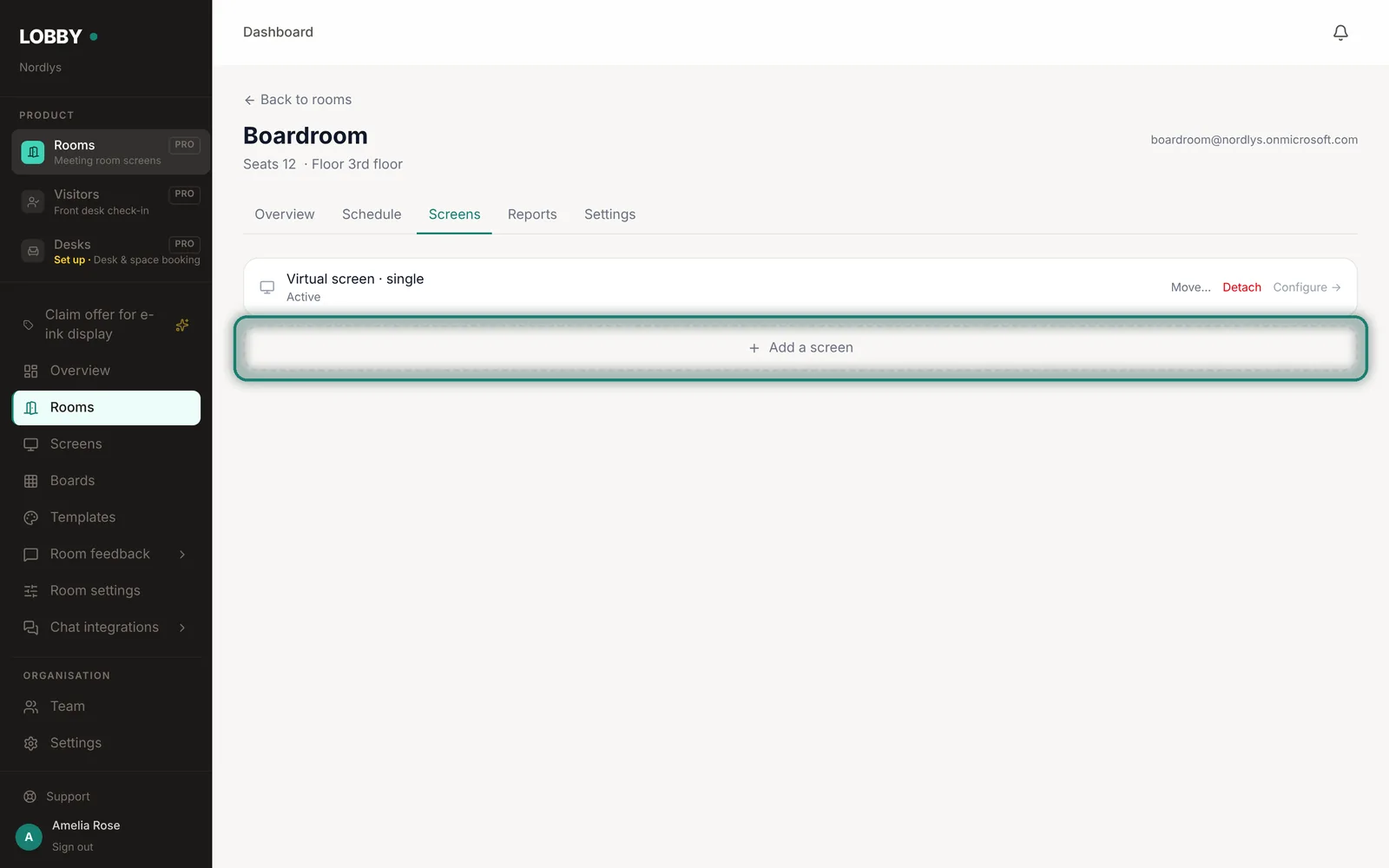The width and height of the screenshot is (1389, 868).
Task: Click the Seats 12 text
Action: tap(269, 164)
